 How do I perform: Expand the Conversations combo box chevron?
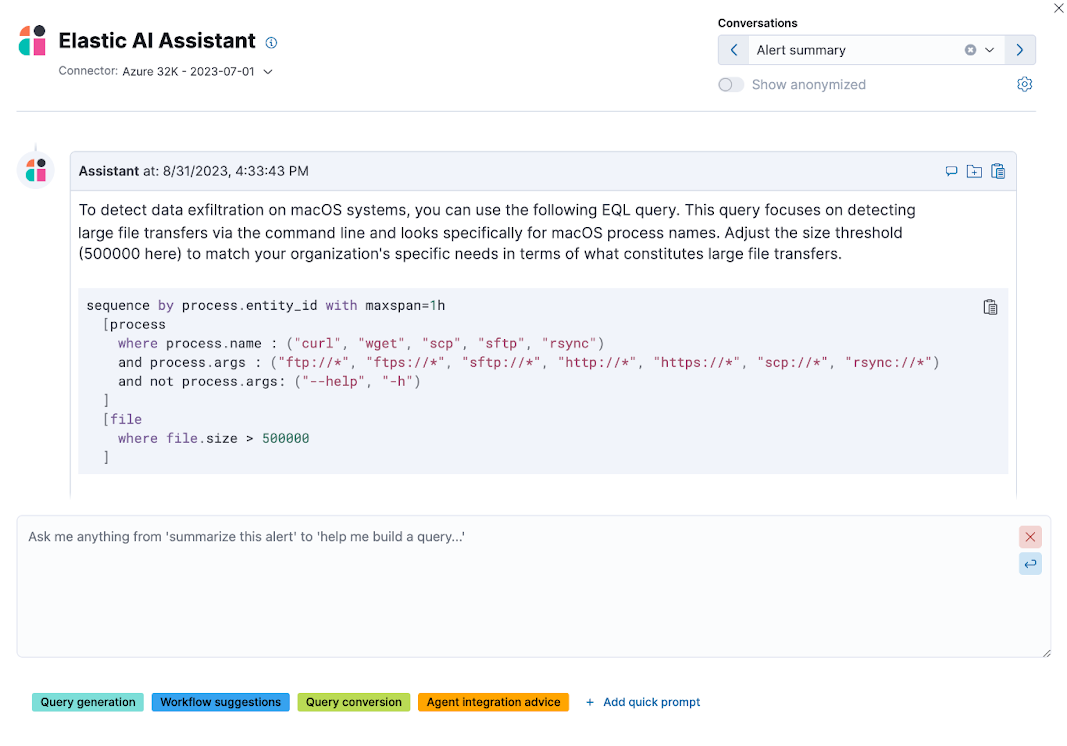[989, 50]
